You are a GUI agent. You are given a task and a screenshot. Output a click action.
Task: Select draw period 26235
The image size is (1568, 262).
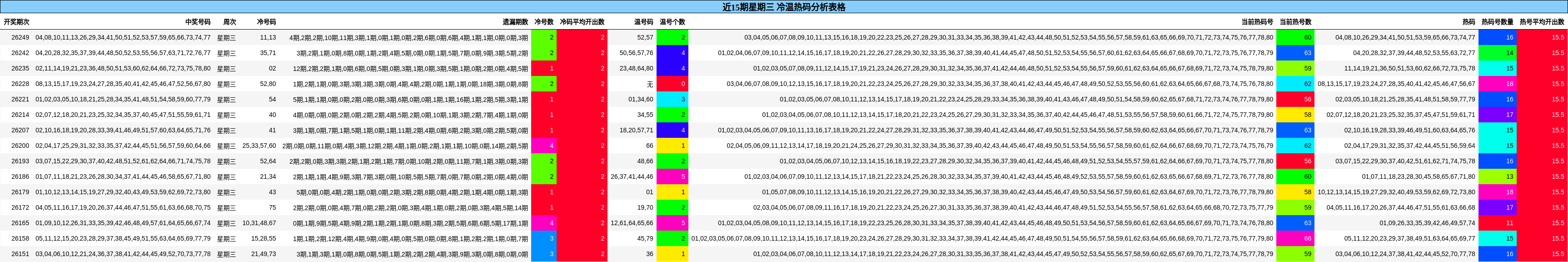tap(20, 68)
